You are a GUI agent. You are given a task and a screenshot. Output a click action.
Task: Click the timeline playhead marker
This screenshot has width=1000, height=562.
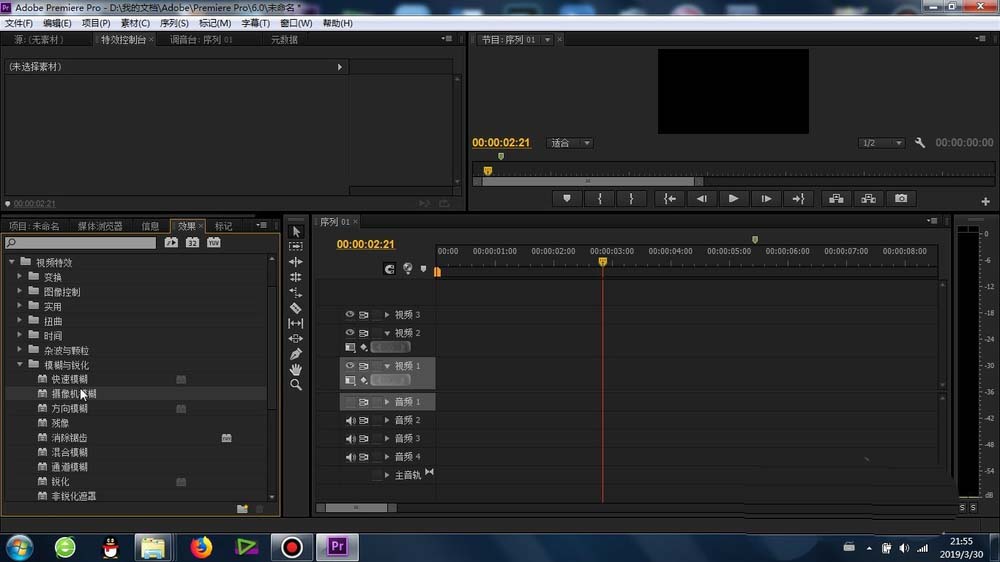(x=603, y=262)
